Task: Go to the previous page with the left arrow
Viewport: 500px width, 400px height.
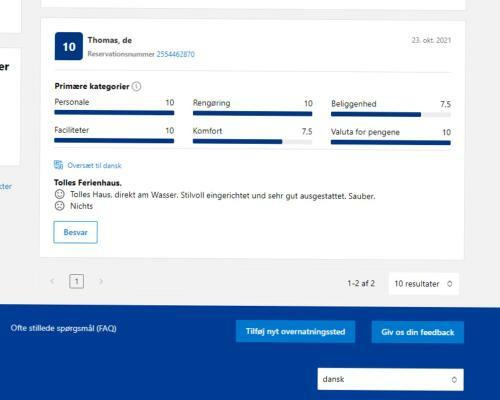Action: tap(52, 281)
